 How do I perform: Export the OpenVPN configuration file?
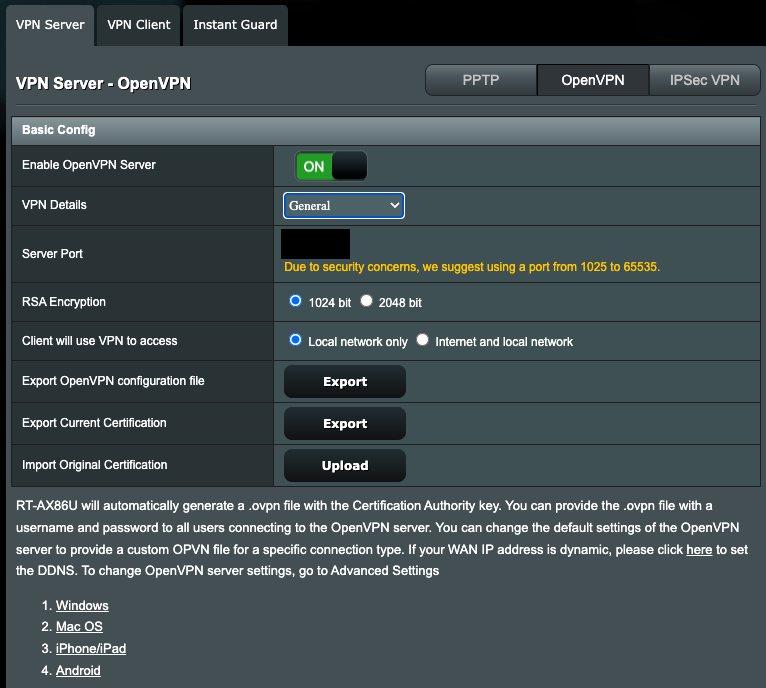345,382
